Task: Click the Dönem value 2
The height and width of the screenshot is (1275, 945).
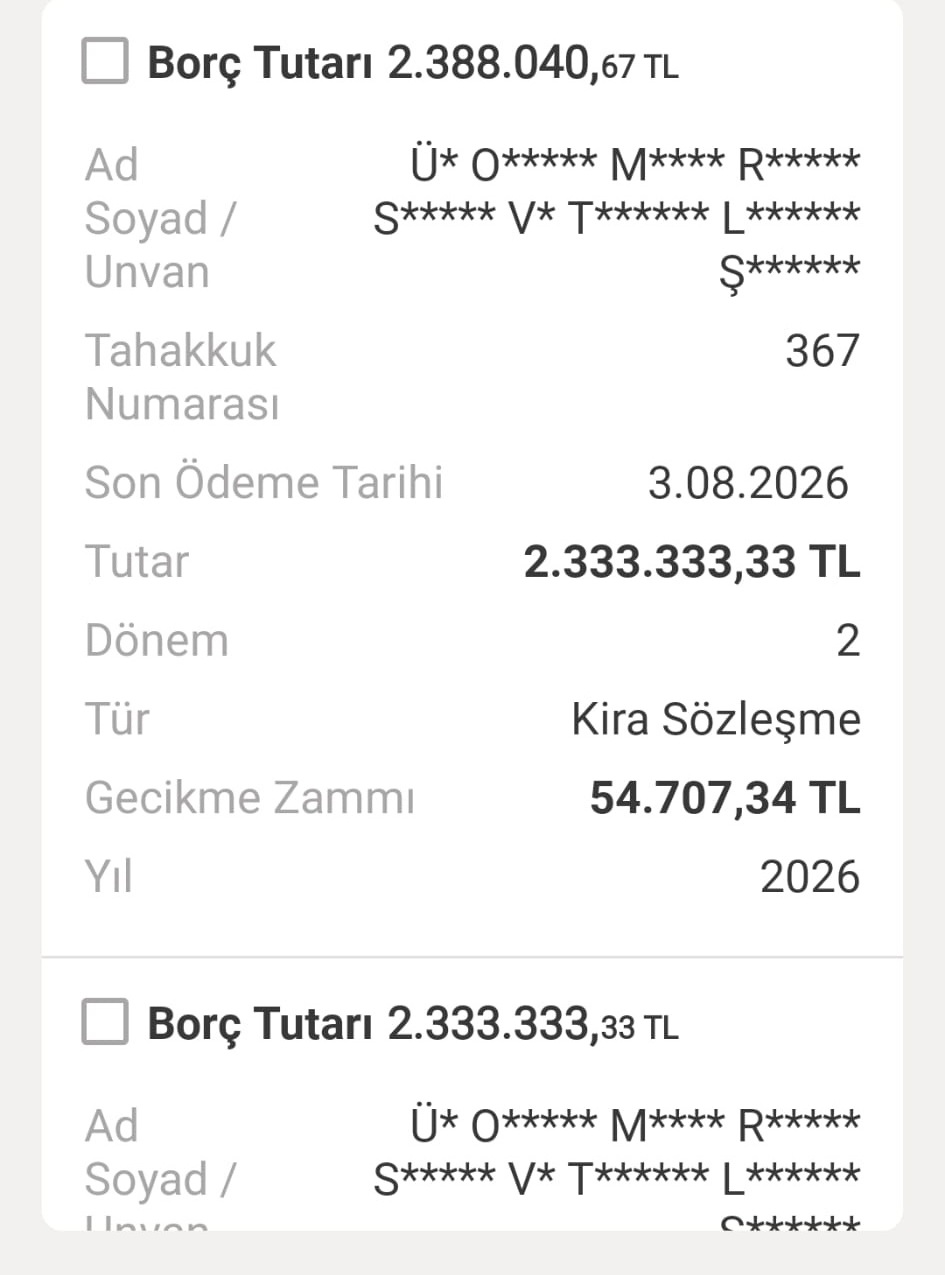Action: click(x=848, y=641)
